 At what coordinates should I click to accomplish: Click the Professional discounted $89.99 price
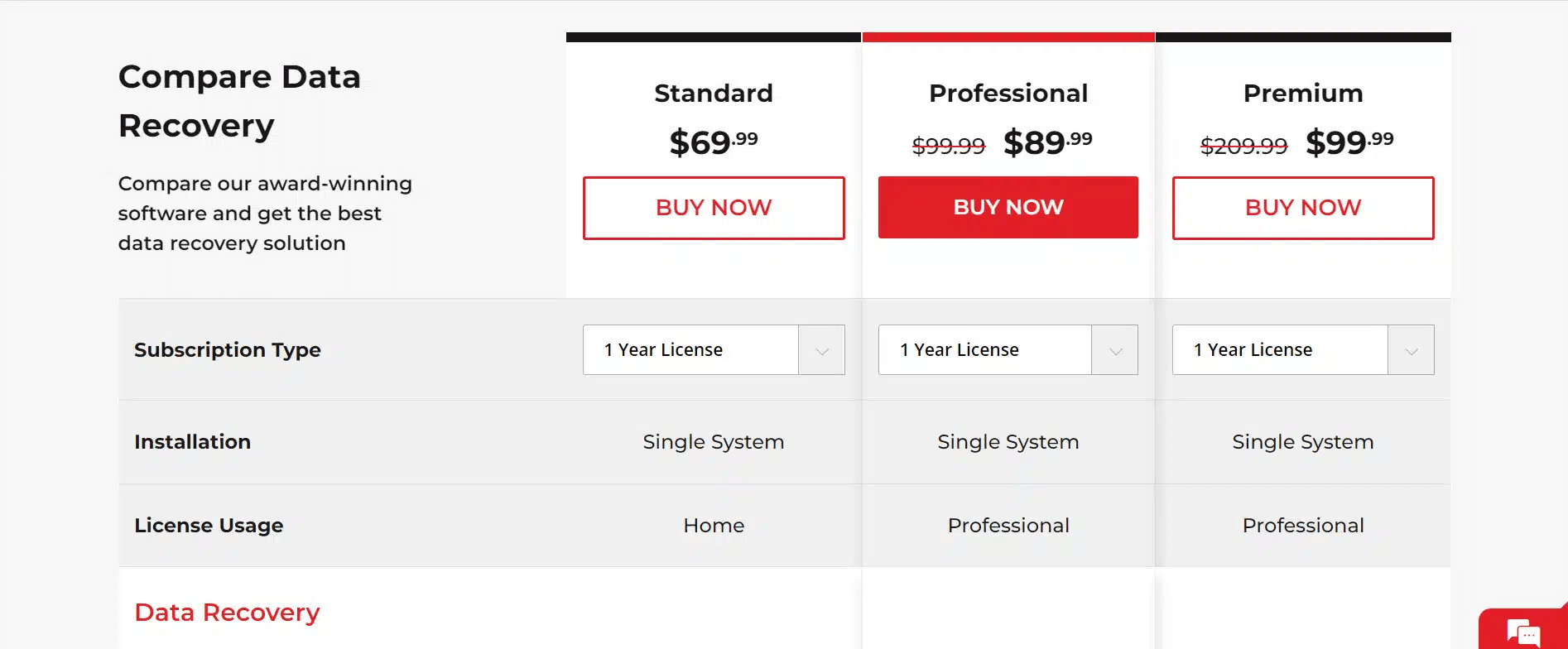[x=1047, y=142]
